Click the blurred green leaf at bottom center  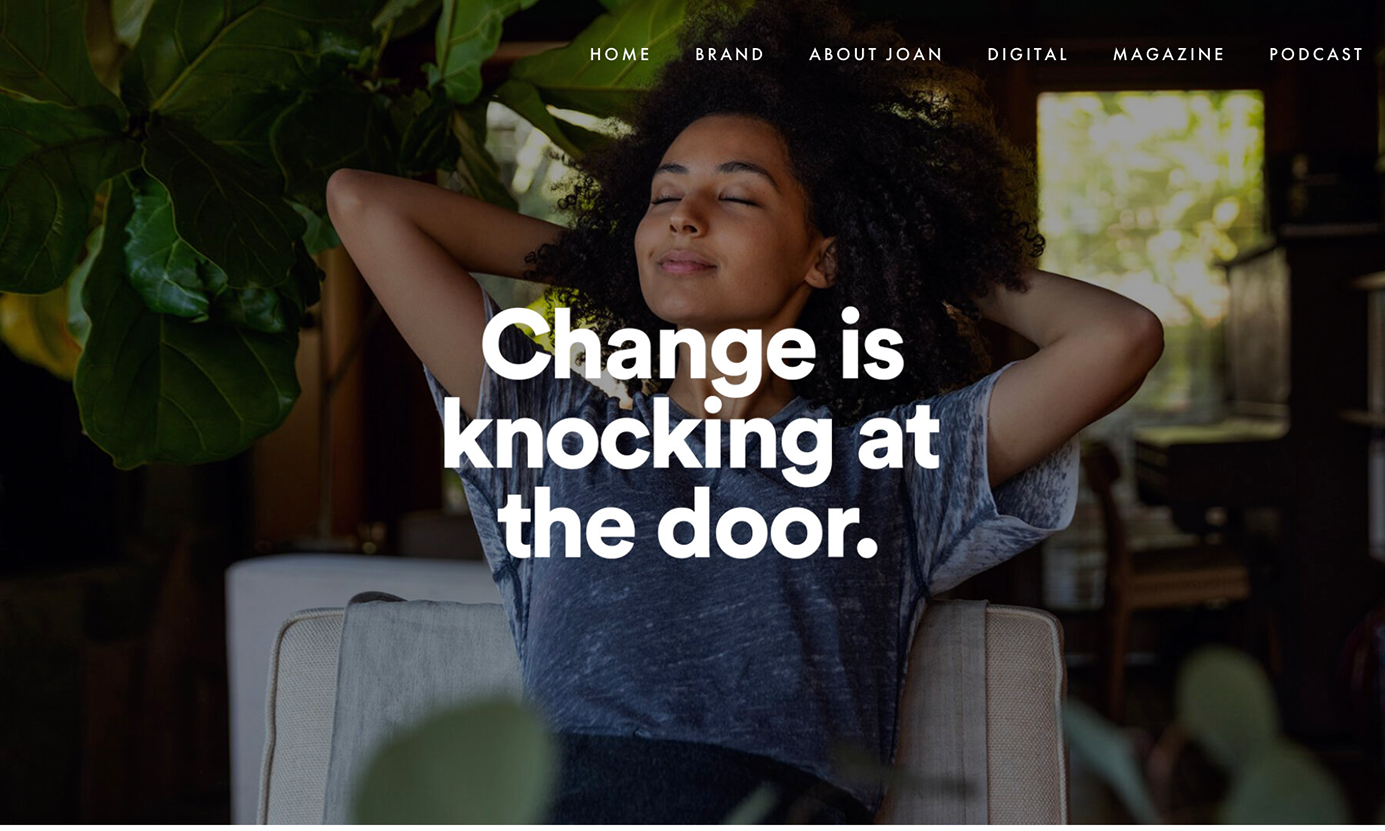[455, 765]
